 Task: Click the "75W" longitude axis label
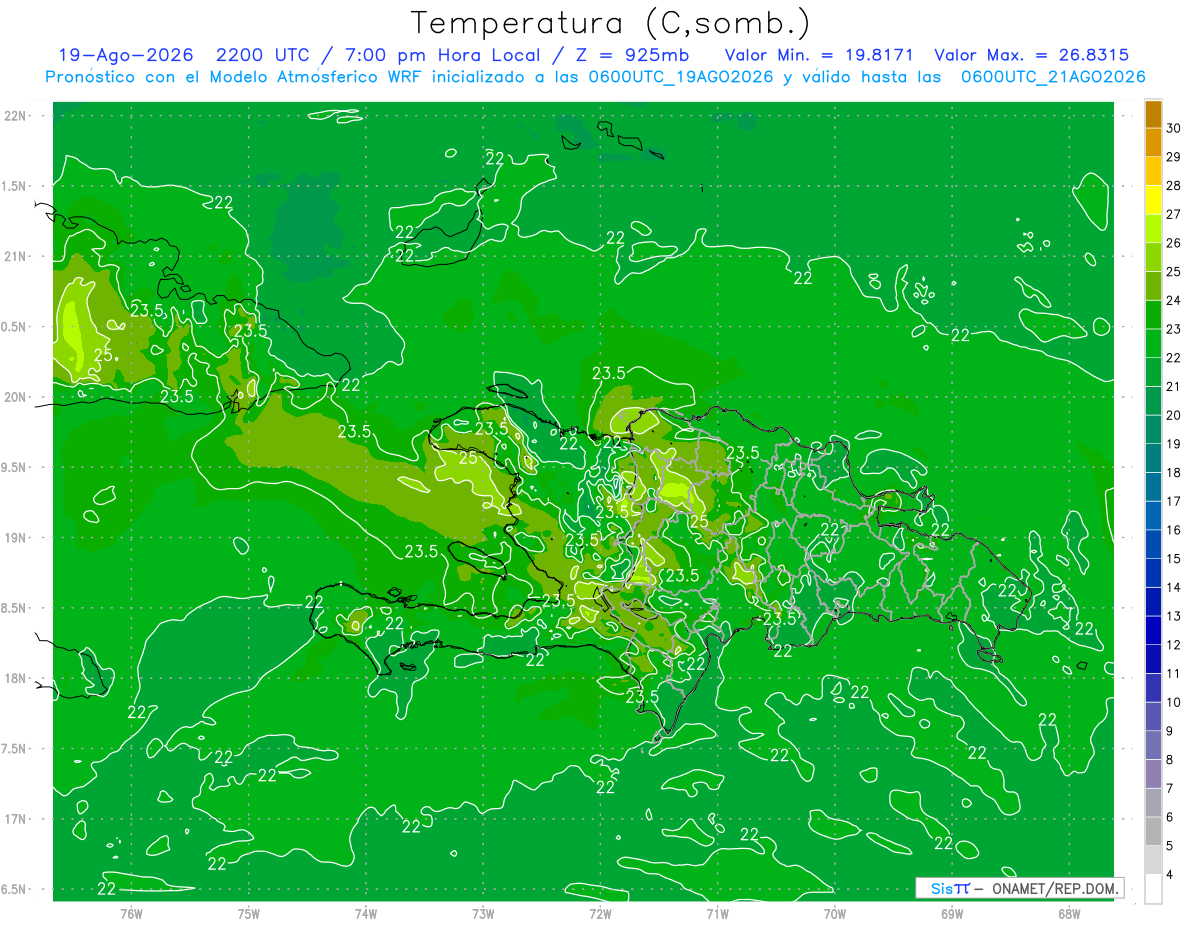point(249,913)
